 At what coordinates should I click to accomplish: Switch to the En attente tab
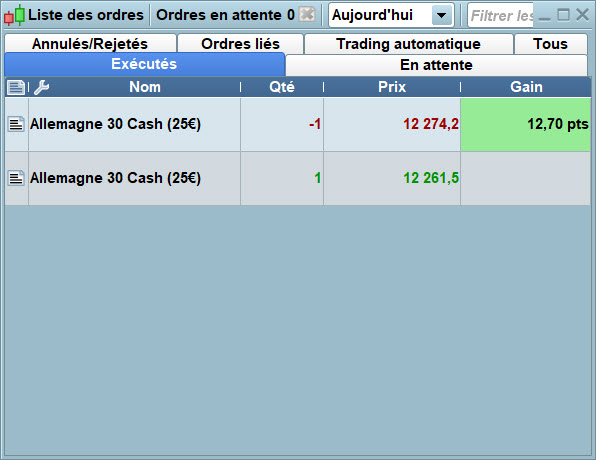pyautogui.click(x=436, y=65)
